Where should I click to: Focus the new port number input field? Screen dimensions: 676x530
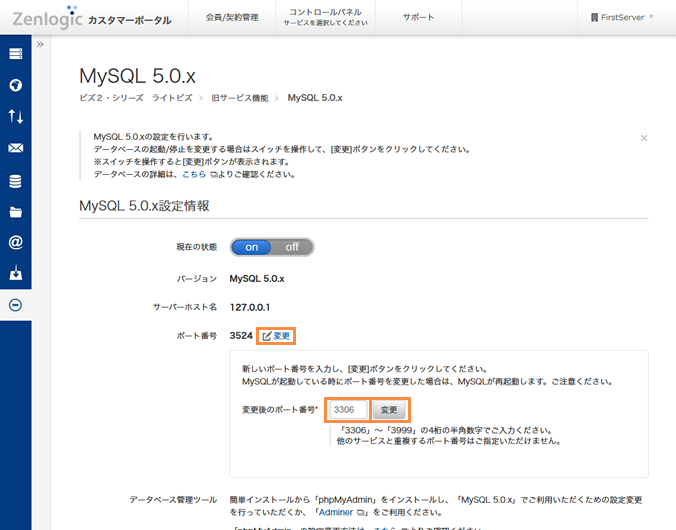point(348,410)
